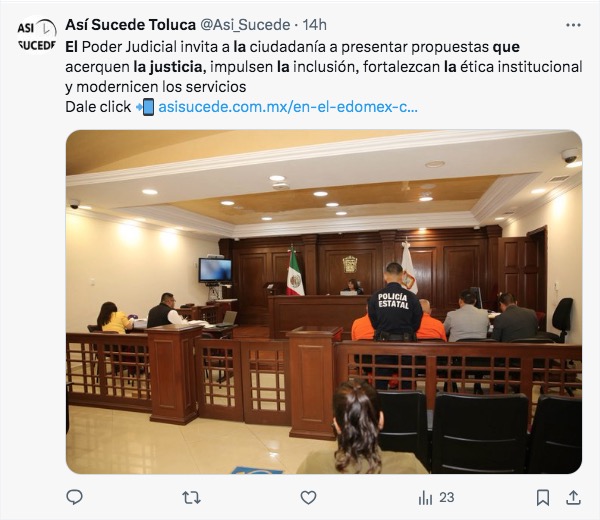Viewport: 600px width, 520px height.
Task: Click the wall TV screen in photo
Action: click(x=215, y=271)
